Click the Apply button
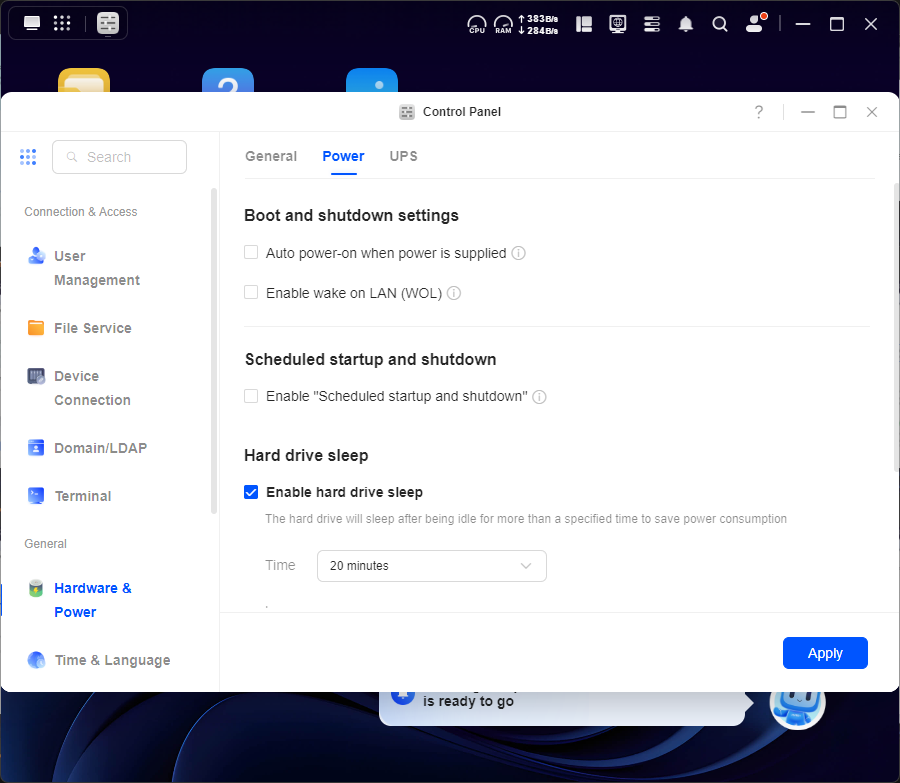Viewport: 900px width, 783px height. [825, 653]
